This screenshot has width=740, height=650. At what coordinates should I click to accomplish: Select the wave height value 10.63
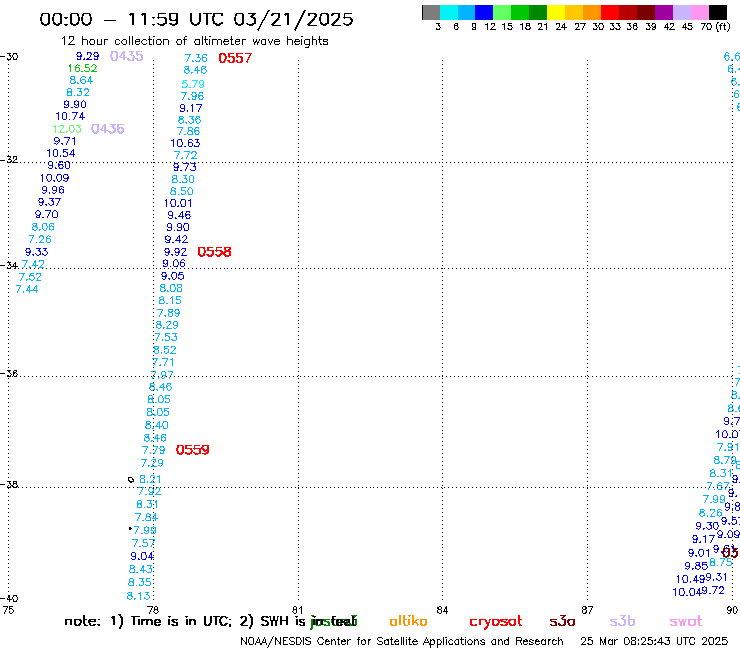tap(185, 143)
